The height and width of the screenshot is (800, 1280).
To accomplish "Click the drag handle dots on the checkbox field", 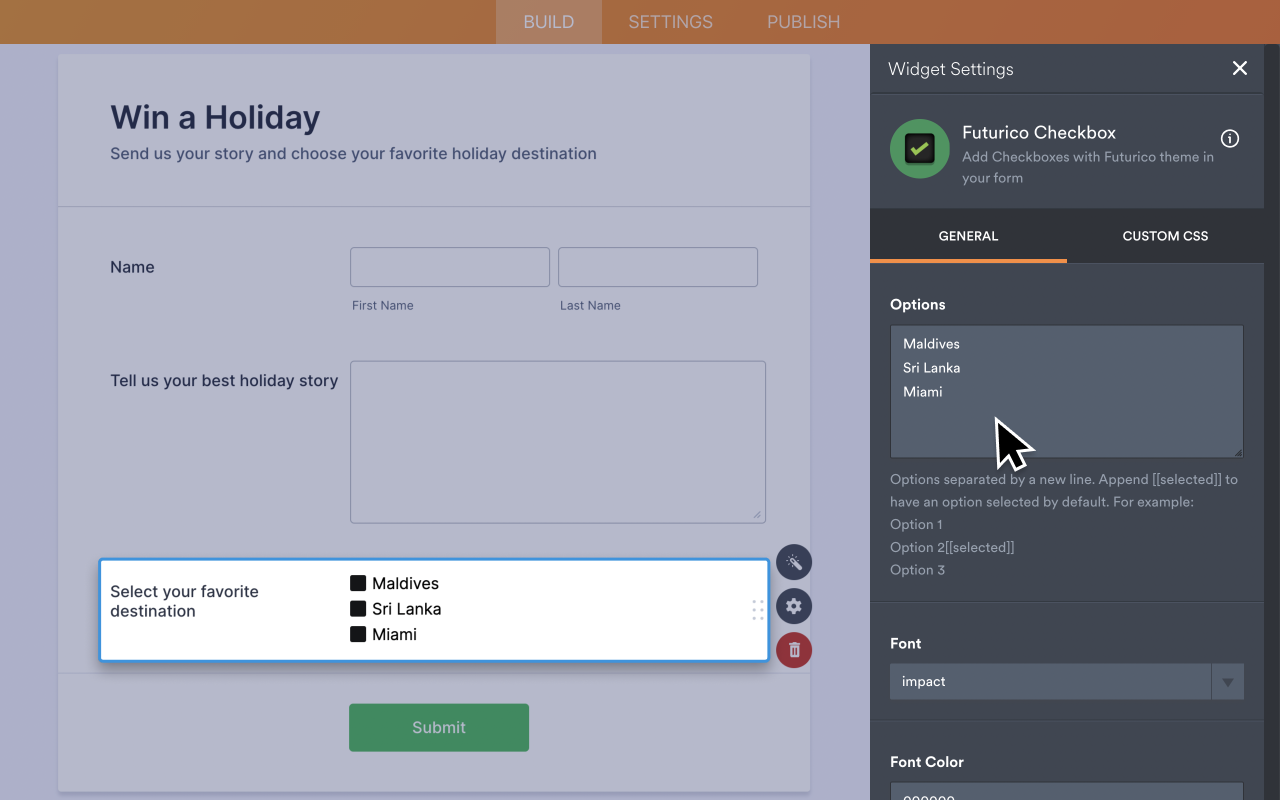I will (x=757, y=610).
